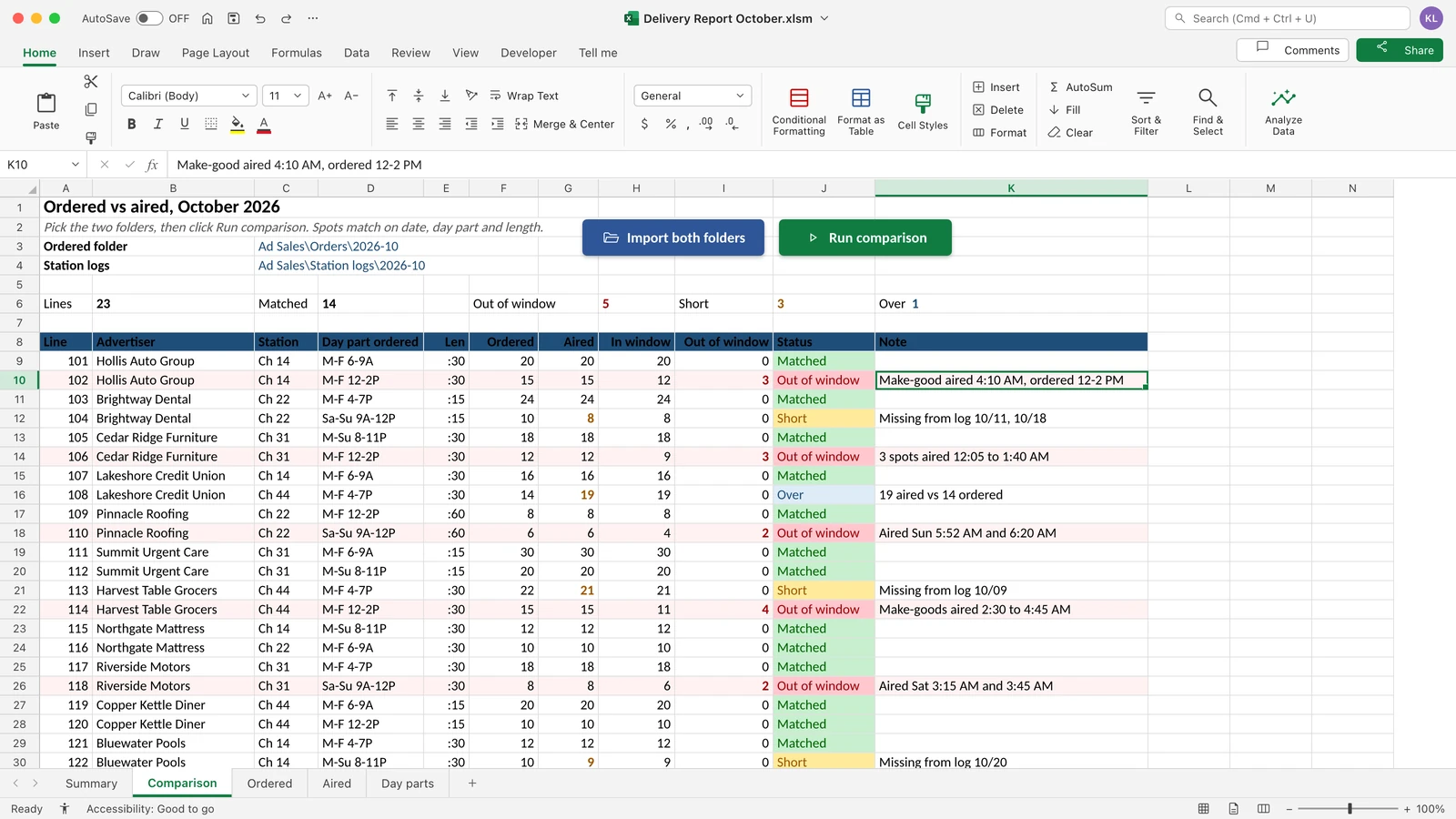Click the Save icon in title bar

pos(234,18)
